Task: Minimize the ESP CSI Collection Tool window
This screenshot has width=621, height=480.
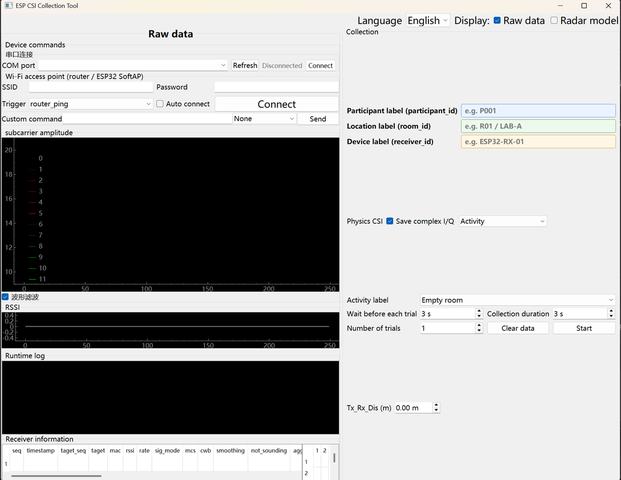Action: tap(560, 6)
